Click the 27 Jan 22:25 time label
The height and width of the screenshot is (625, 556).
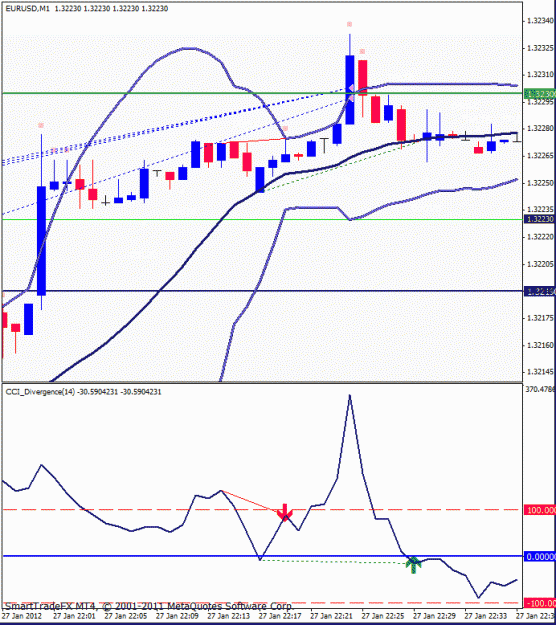pos(383,616)
